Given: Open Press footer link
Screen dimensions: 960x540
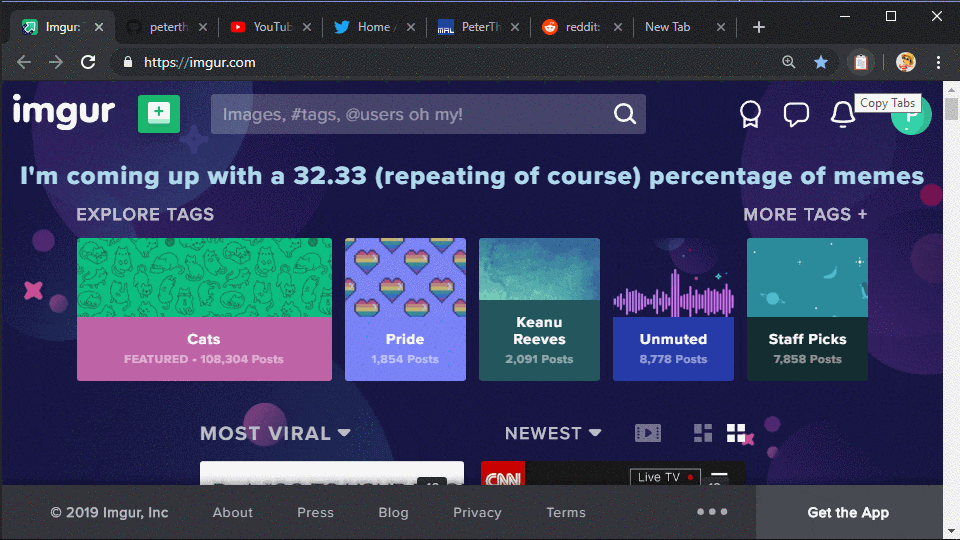Looking at the screenshot, I should point(315,512).
